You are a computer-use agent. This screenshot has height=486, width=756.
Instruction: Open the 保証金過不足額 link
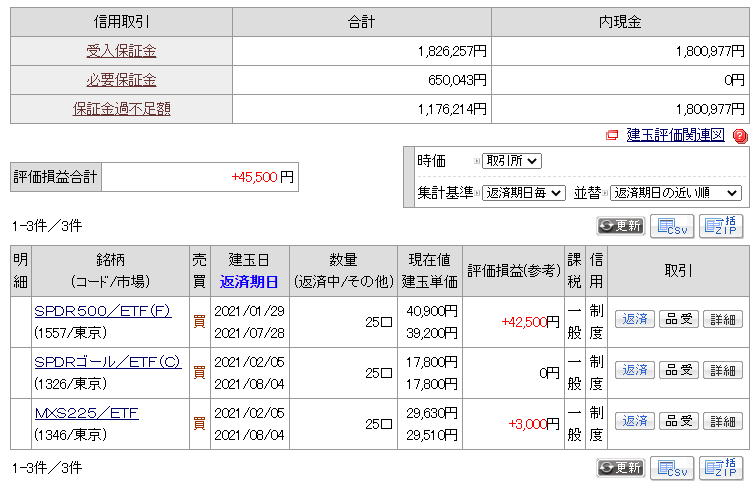(122, 109)
